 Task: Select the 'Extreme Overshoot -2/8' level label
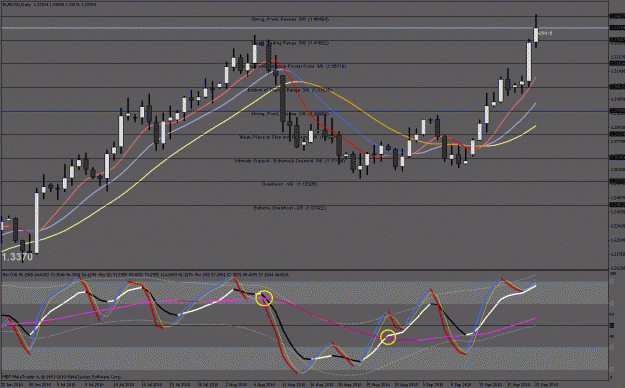pos(290,208)
